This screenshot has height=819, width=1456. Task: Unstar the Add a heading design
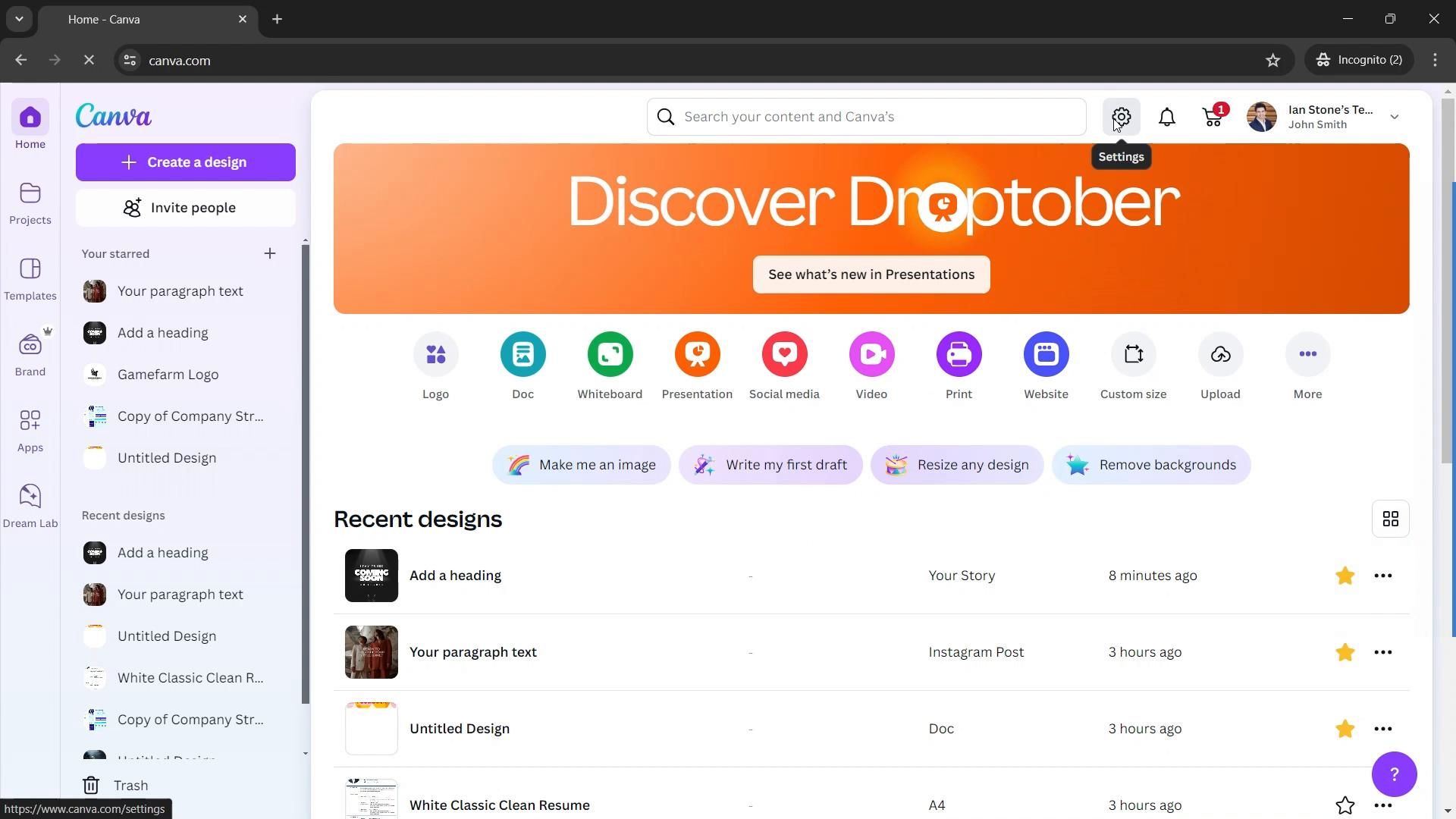click(1345, 576)
